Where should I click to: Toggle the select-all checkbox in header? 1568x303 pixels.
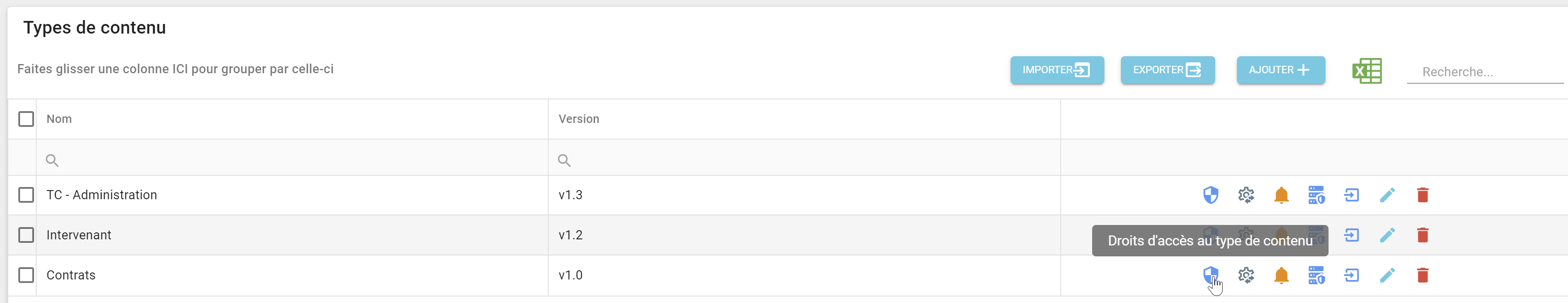(x=26, y=119)
